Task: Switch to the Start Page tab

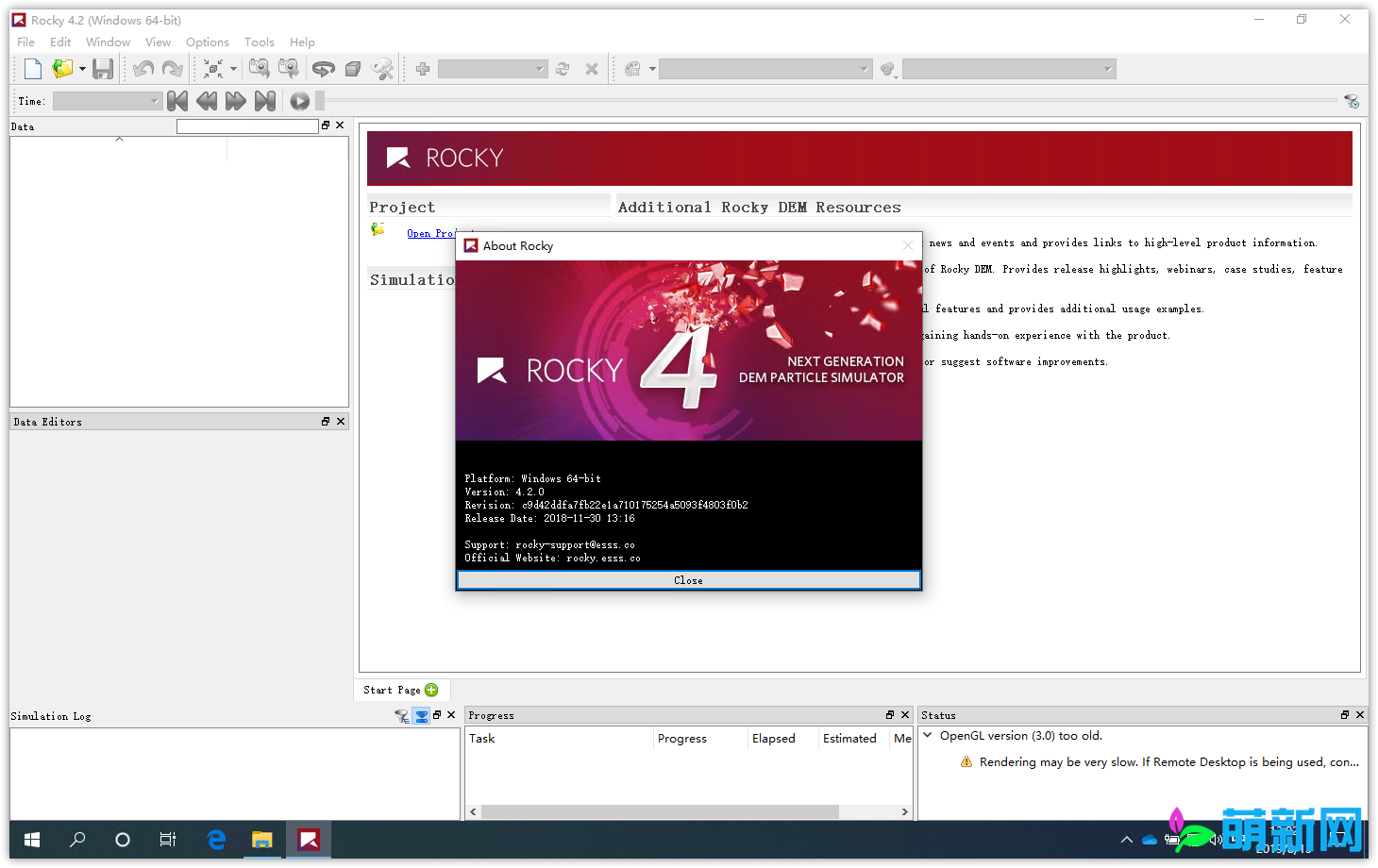Action: point(392,690)
